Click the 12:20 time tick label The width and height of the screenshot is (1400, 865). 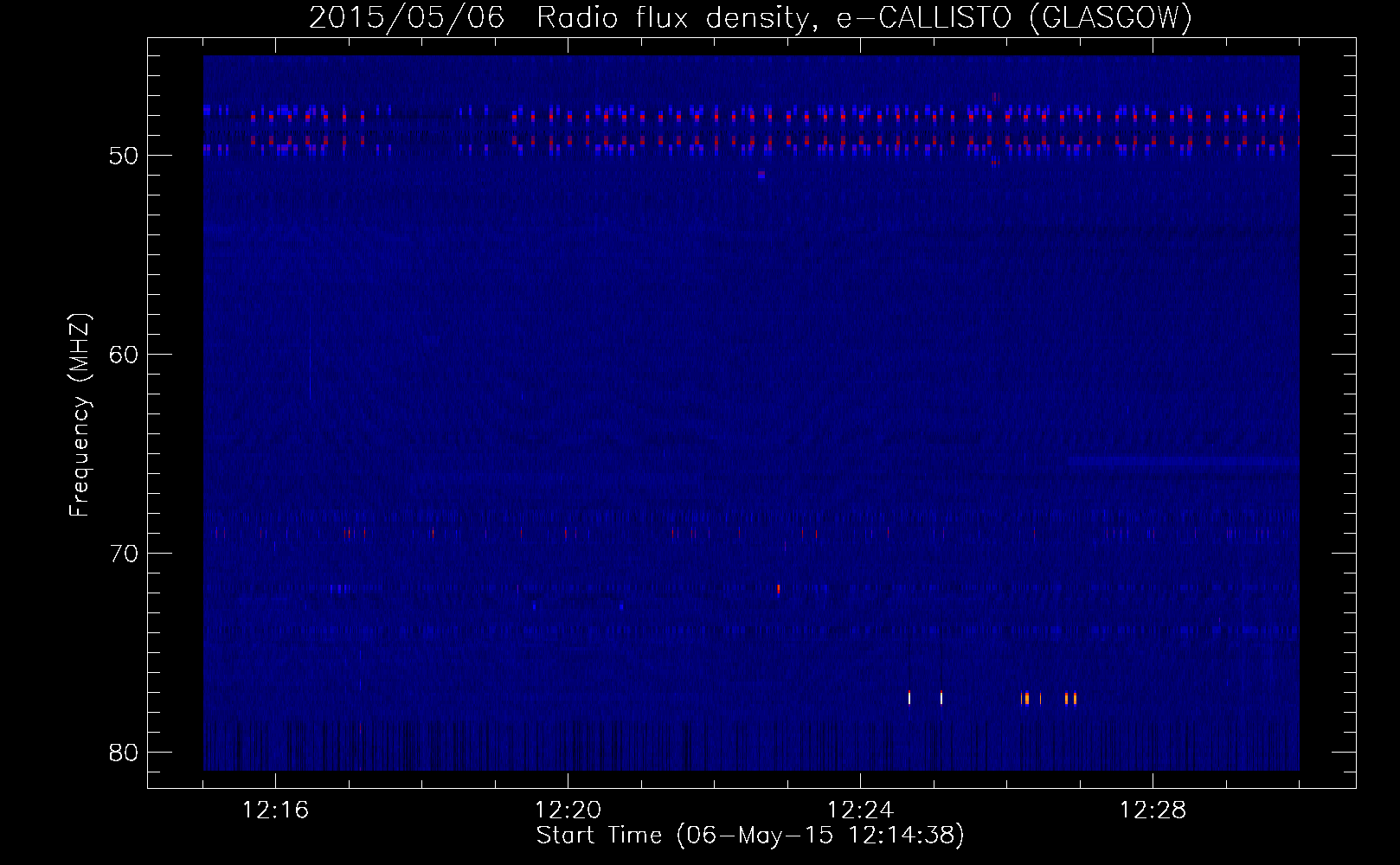click(568, 811)
